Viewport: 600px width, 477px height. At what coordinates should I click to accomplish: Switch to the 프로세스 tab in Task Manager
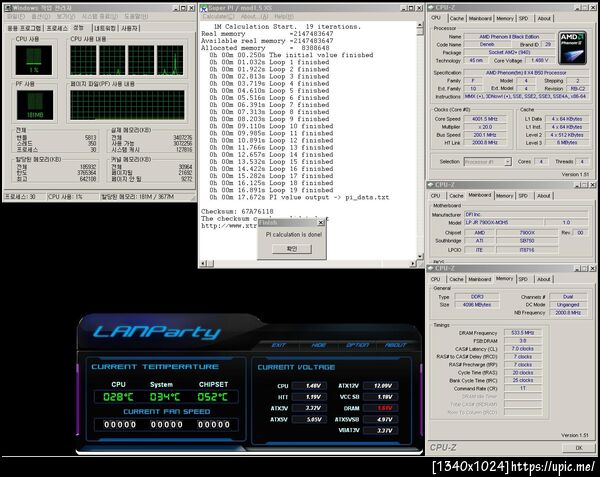click(x=57, y=28)
